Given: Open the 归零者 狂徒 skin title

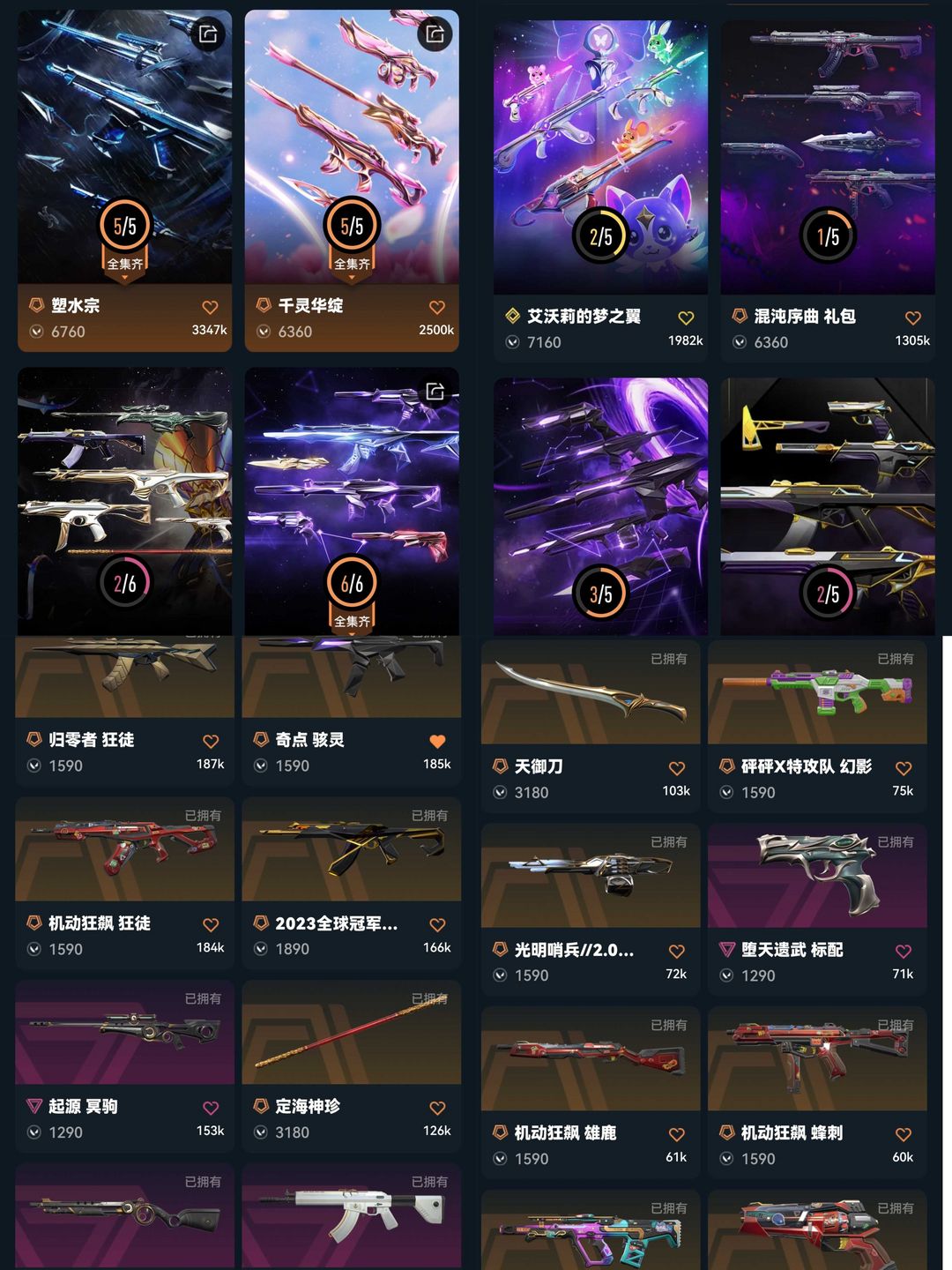Looking at the screenshot, I should (92, 740).
